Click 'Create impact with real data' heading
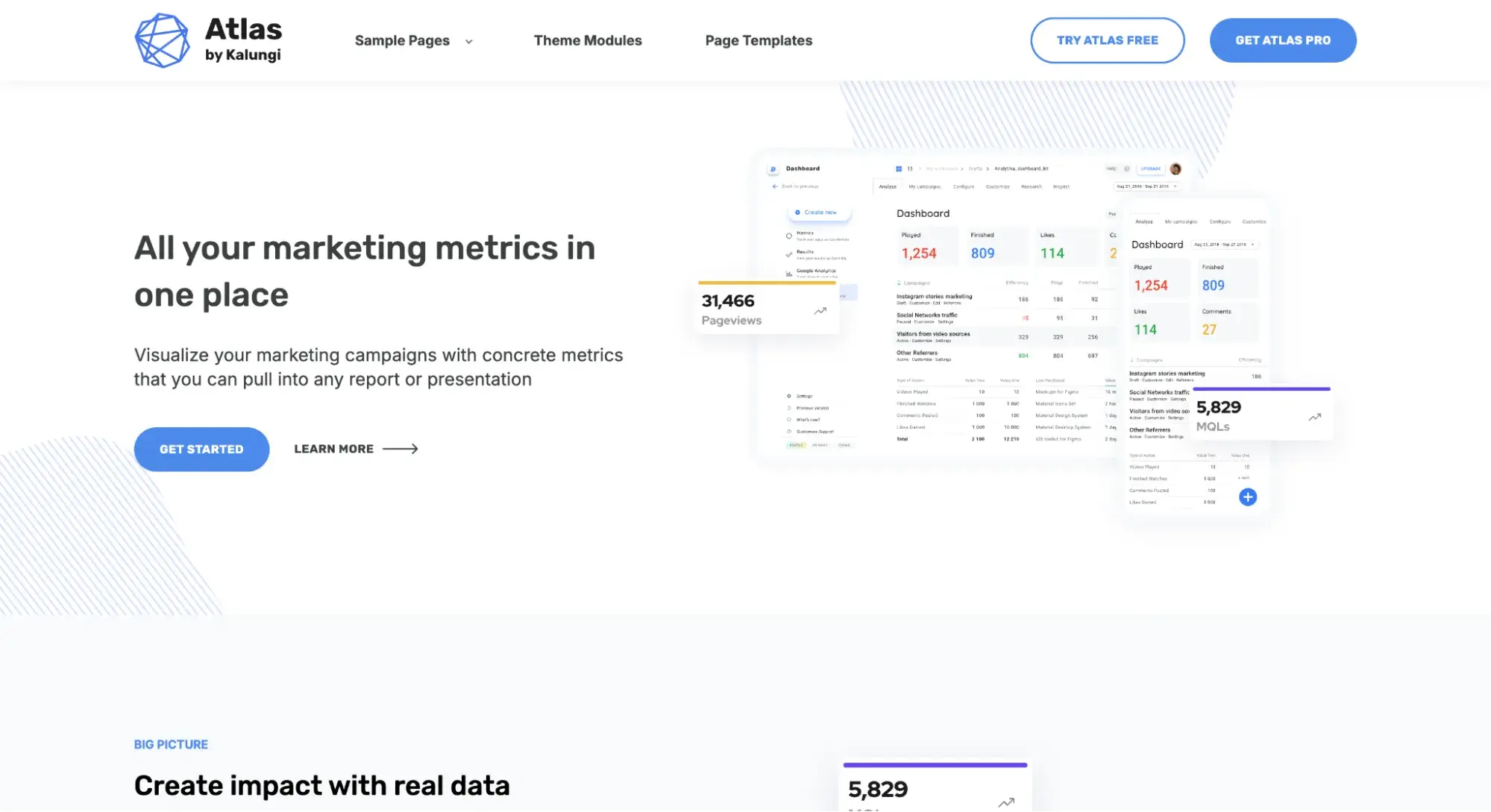This screenshot has height=812, width=1491. 321,786
